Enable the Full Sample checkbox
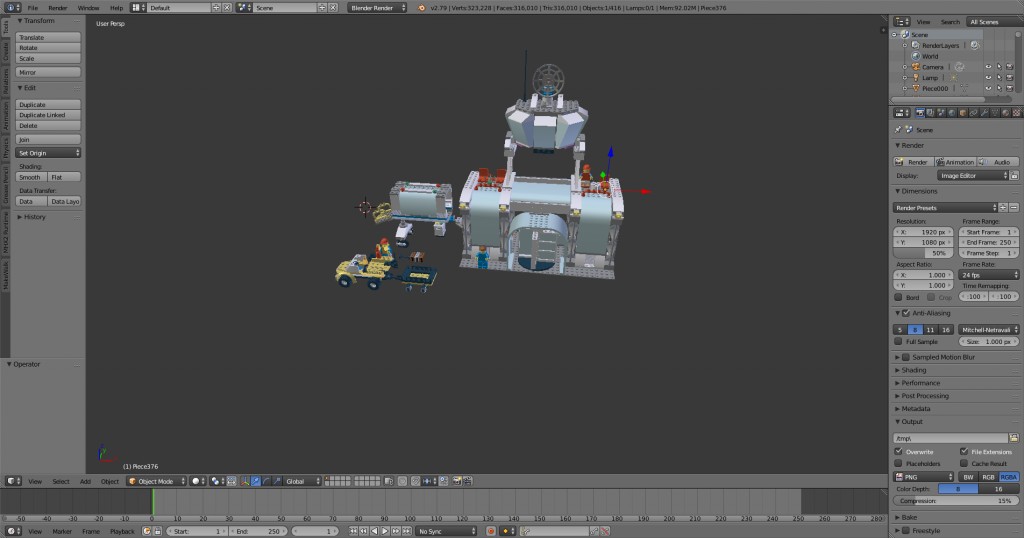The height and width of the screenshot is (538, 1024). [898, 341]
